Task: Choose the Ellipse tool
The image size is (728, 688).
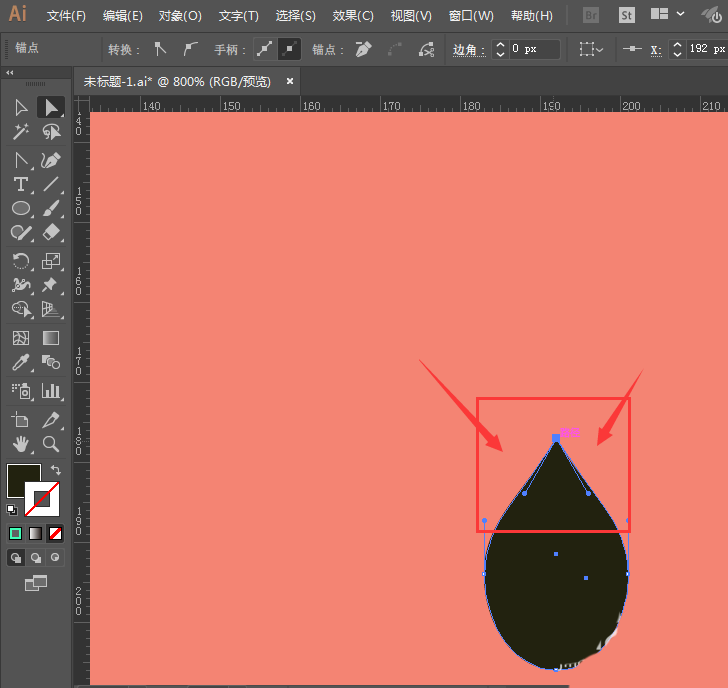Action: tap(20, 209)
